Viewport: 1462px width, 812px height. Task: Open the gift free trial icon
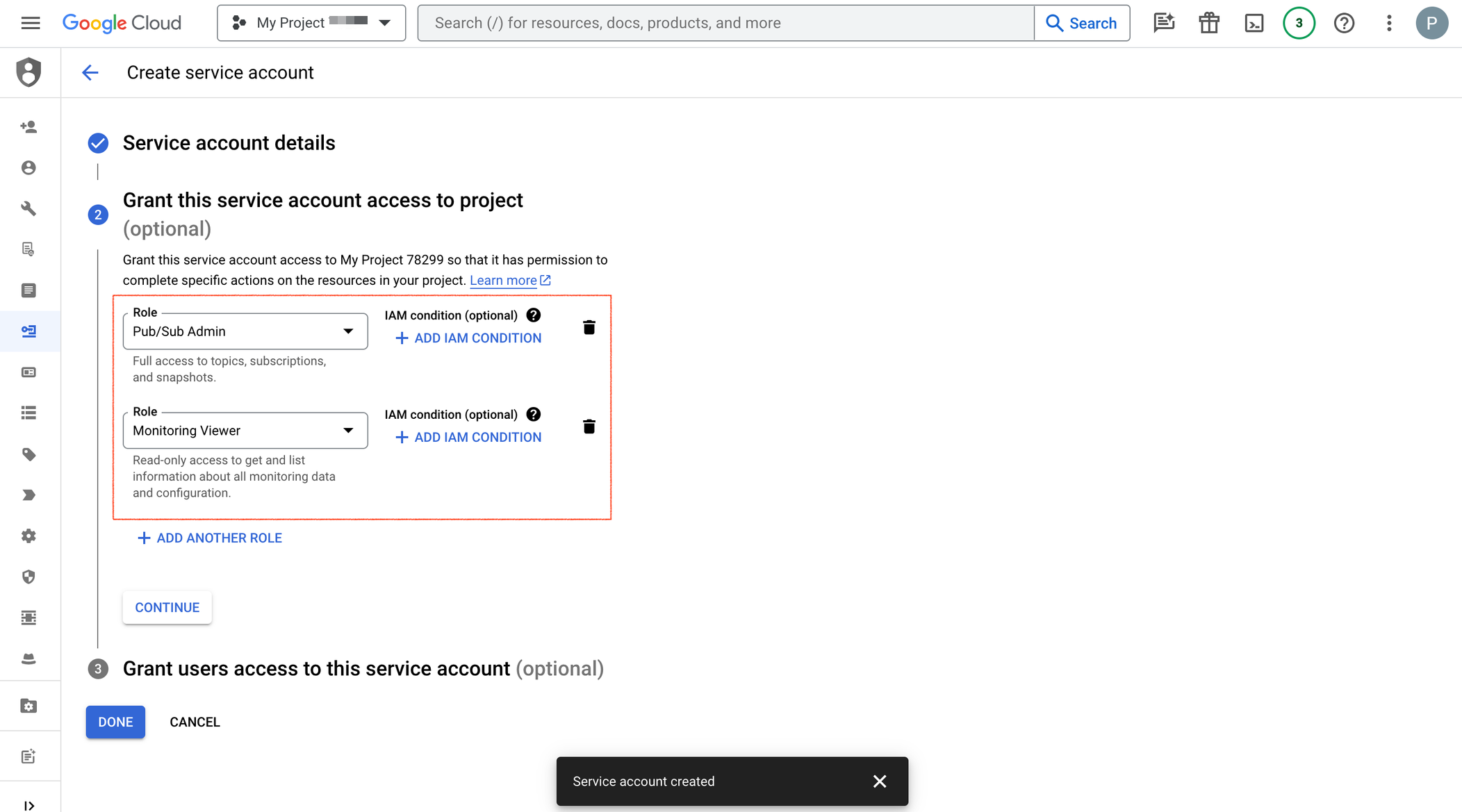(1209, 23)
